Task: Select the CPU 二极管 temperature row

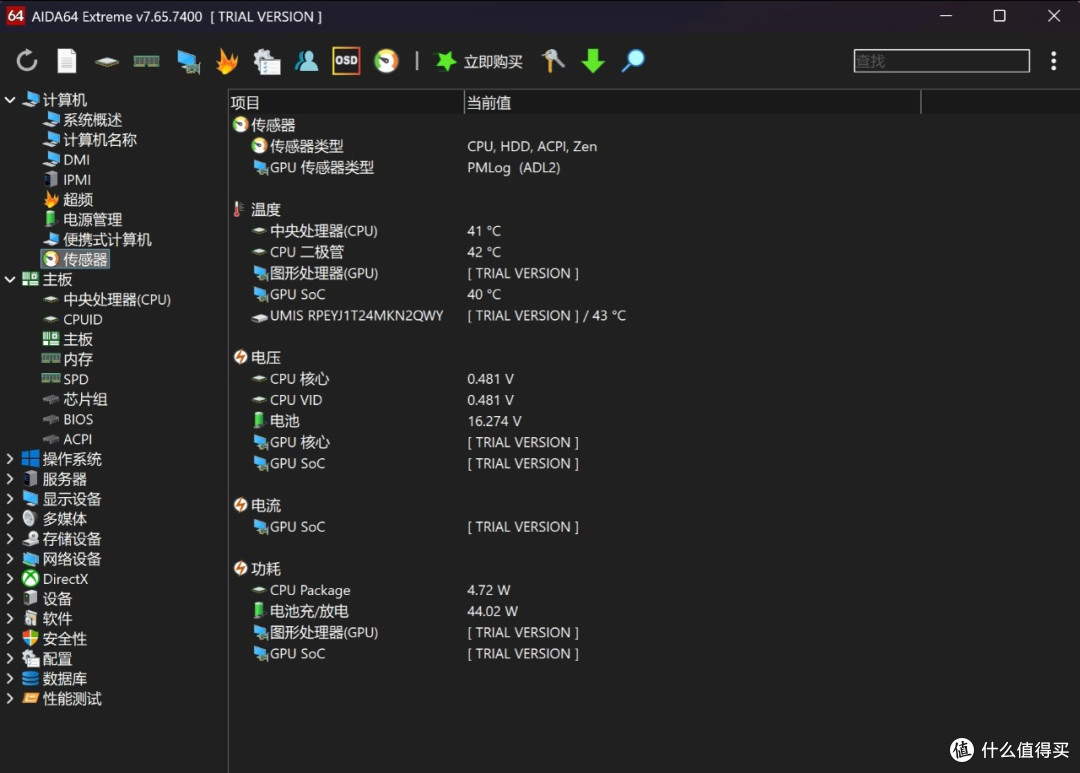Action: click(x=379, y=252)
